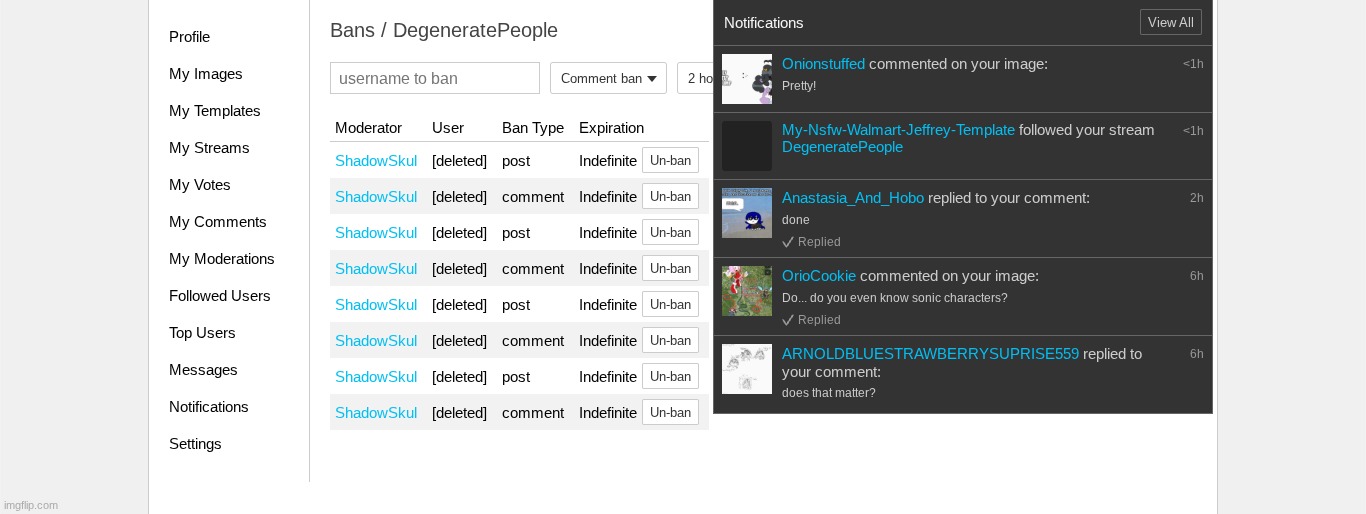Open OrioCookie notification thumbnail
Image resolution: width=1366 pixels, height=514 pixels.
(747, 291)
